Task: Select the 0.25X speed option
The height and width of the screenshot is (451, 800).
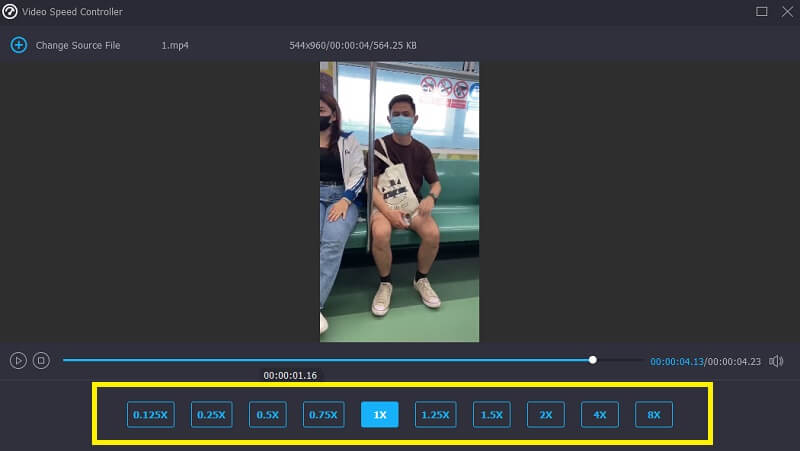Action: pyautogui.click(x=211, y=414)
